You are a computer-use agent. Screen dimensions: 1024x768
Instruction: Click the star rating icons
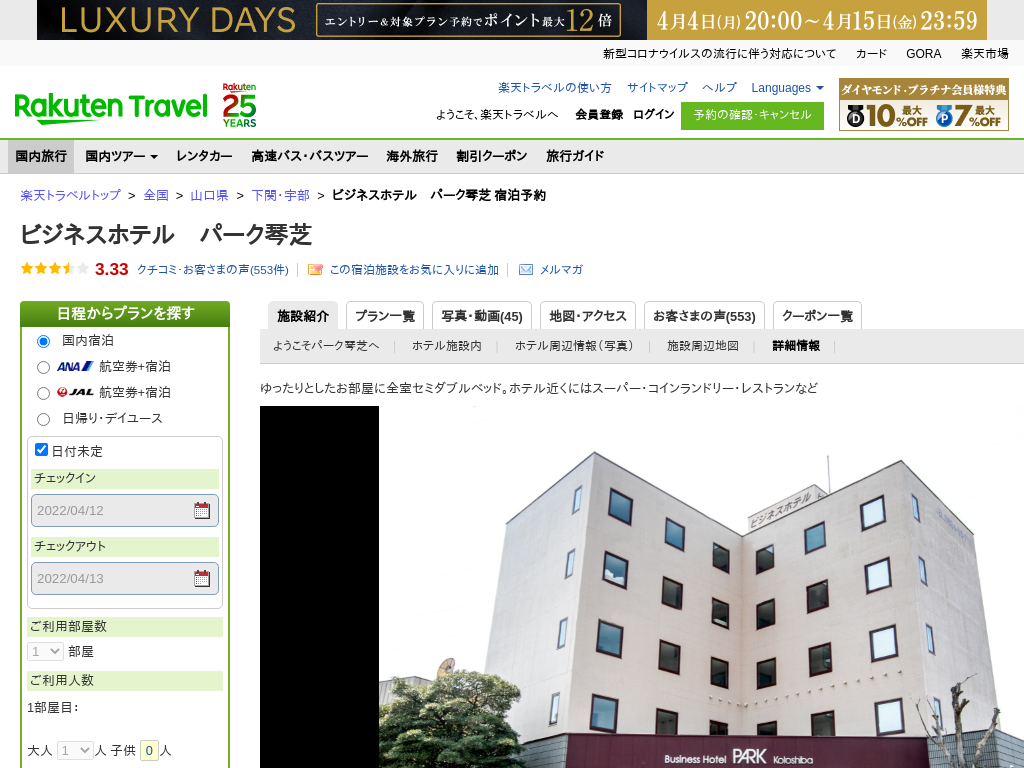[55, 269]
